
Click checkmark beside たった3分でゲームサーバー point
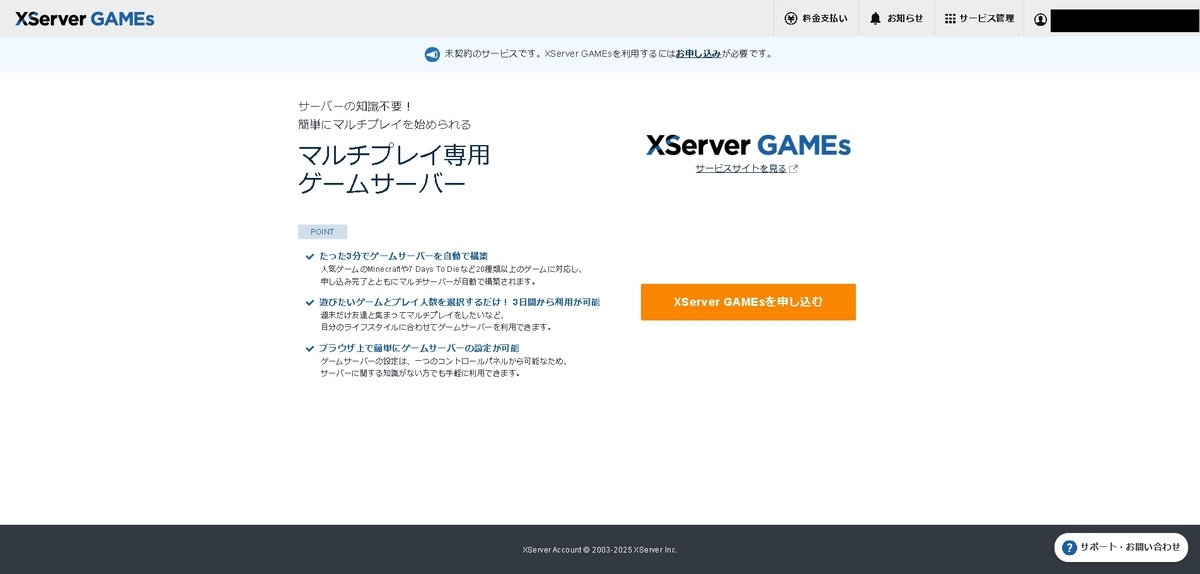pos(310,257)
